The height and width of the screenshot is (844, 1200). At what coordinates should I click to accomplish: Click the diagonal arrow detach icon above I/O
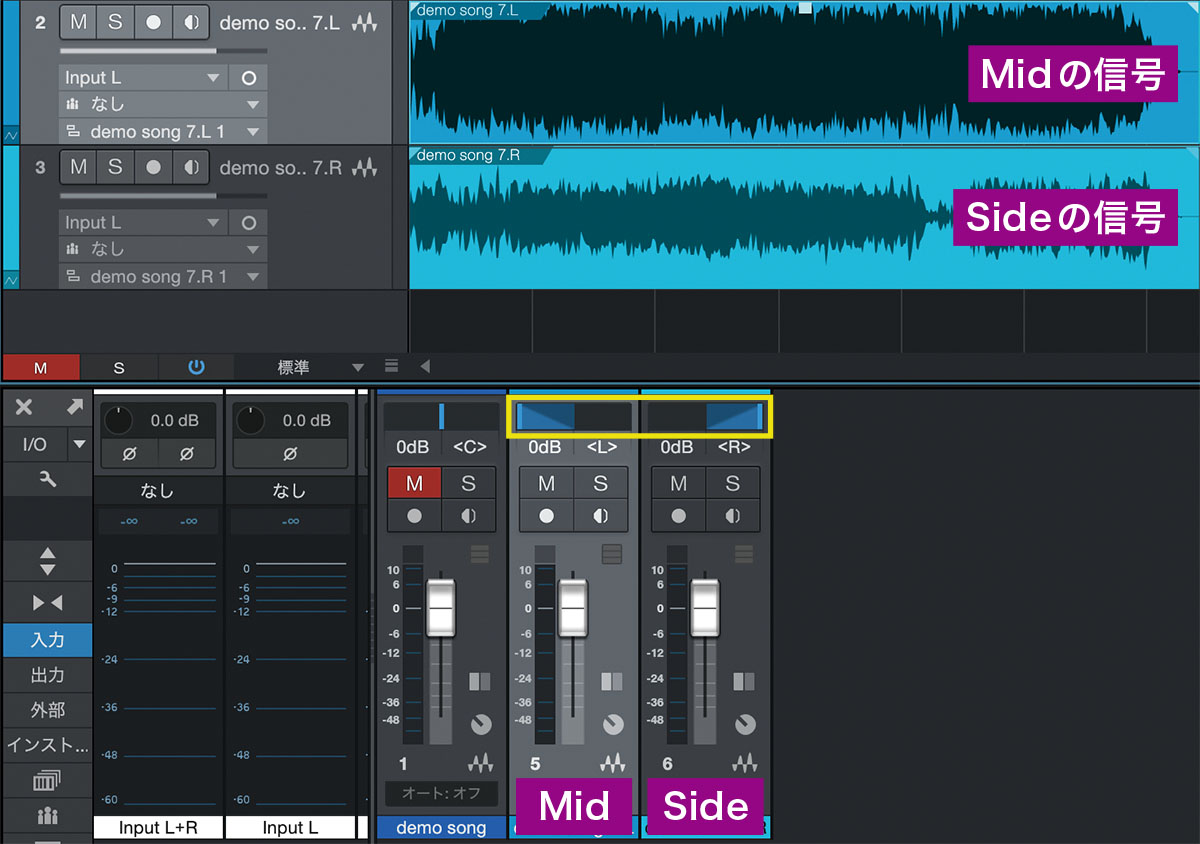(73, 407)
